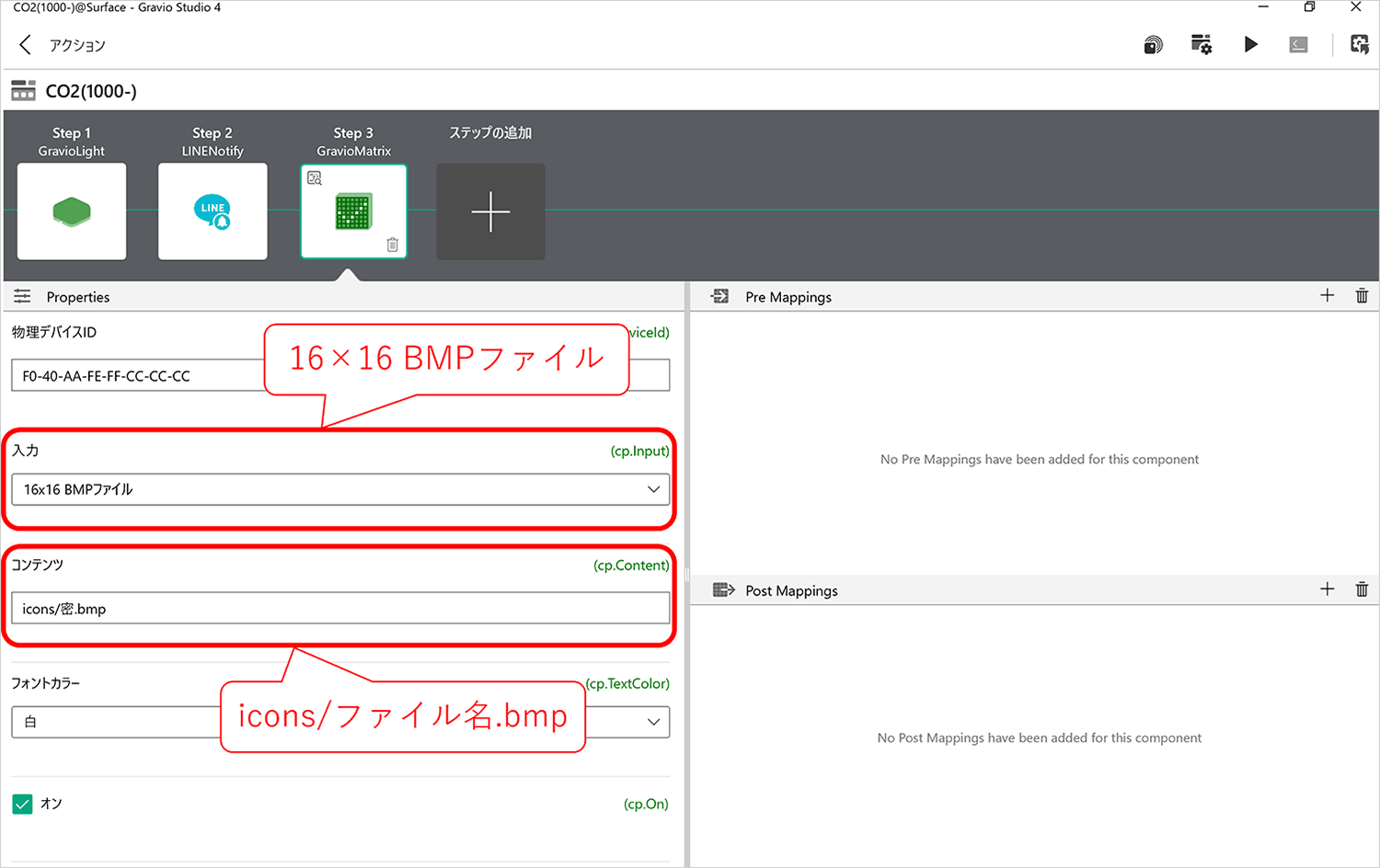Click the Properties panel icon

click(22, 296)
